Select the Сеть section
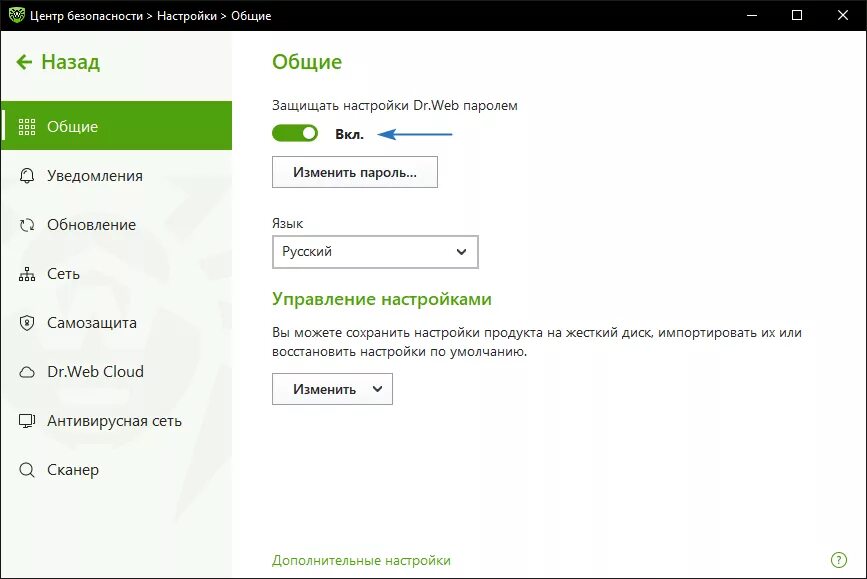 click(x=117, y=274)
